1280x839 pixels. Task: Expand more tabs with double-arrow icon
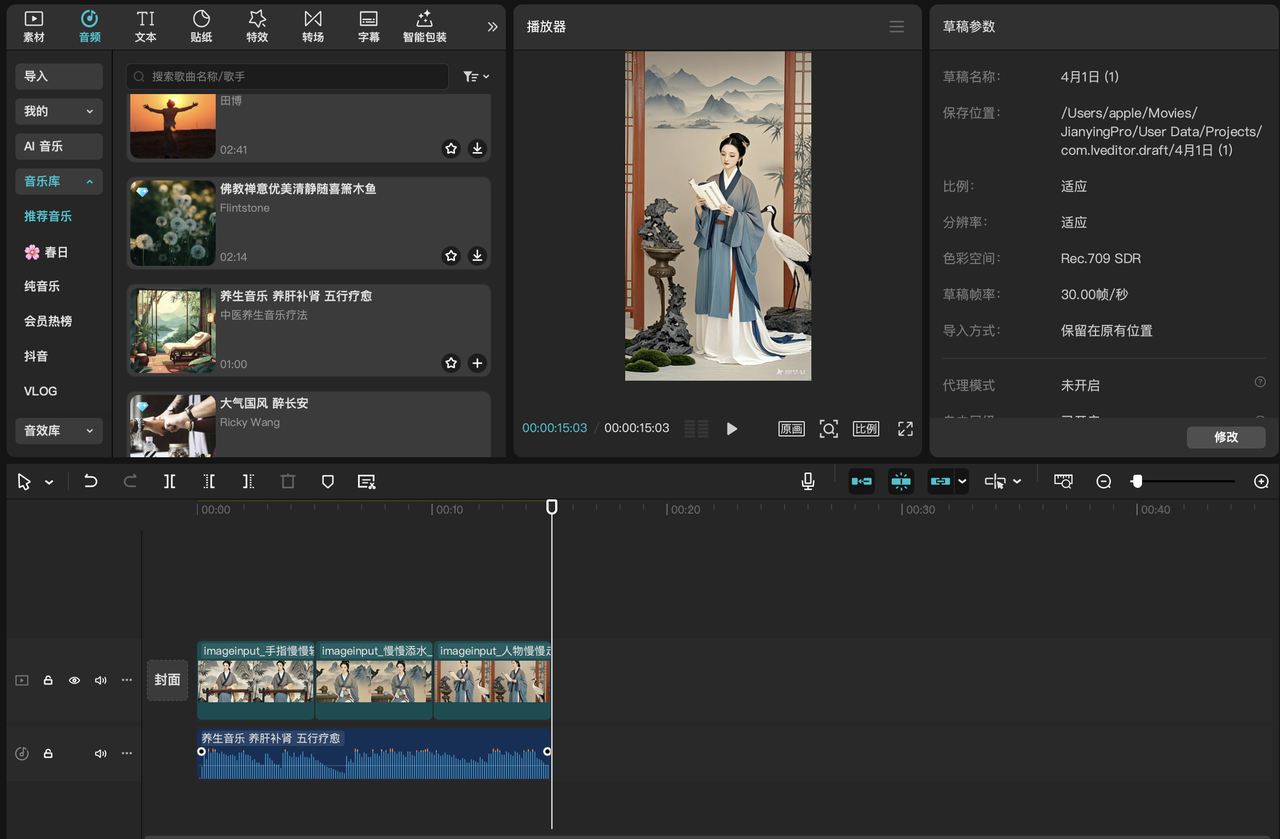(x=492, y=27)
